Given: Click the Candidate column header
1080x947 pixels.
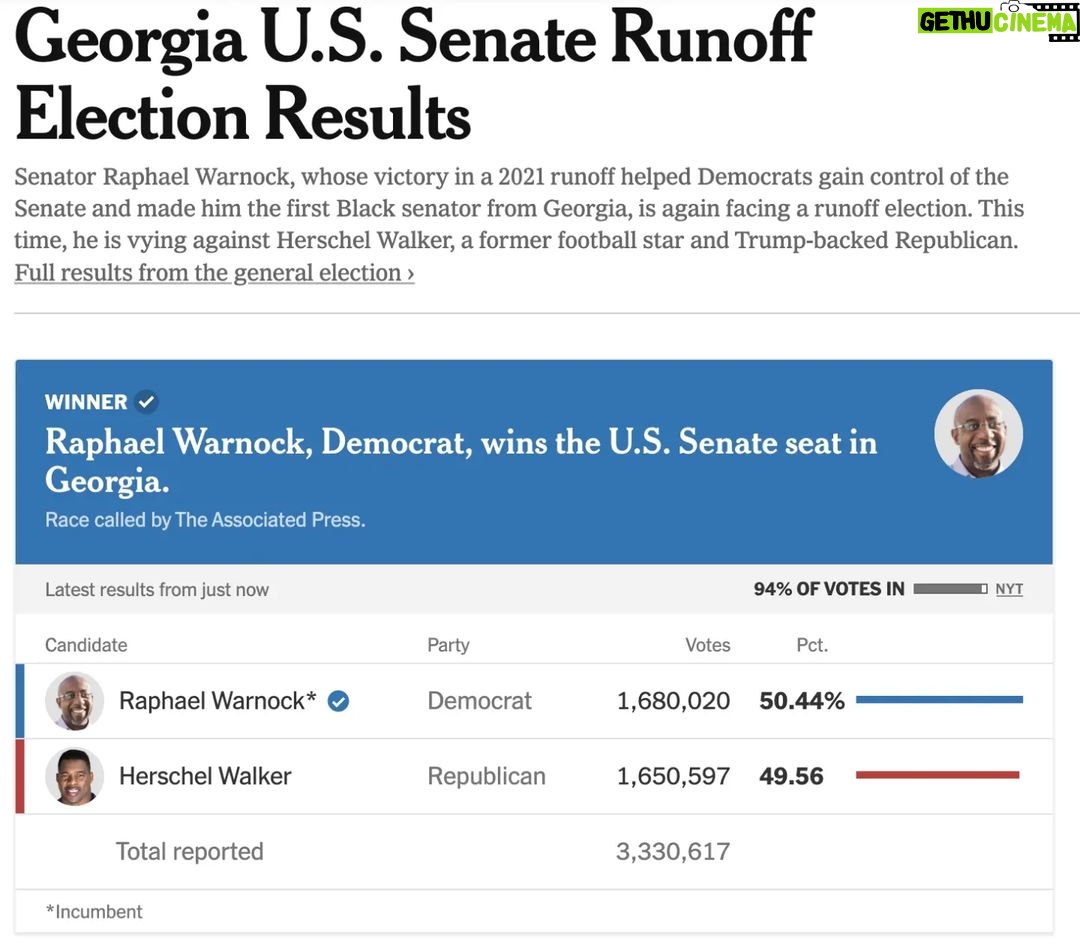Looking at the screenshot, I should tap(86, 645).
